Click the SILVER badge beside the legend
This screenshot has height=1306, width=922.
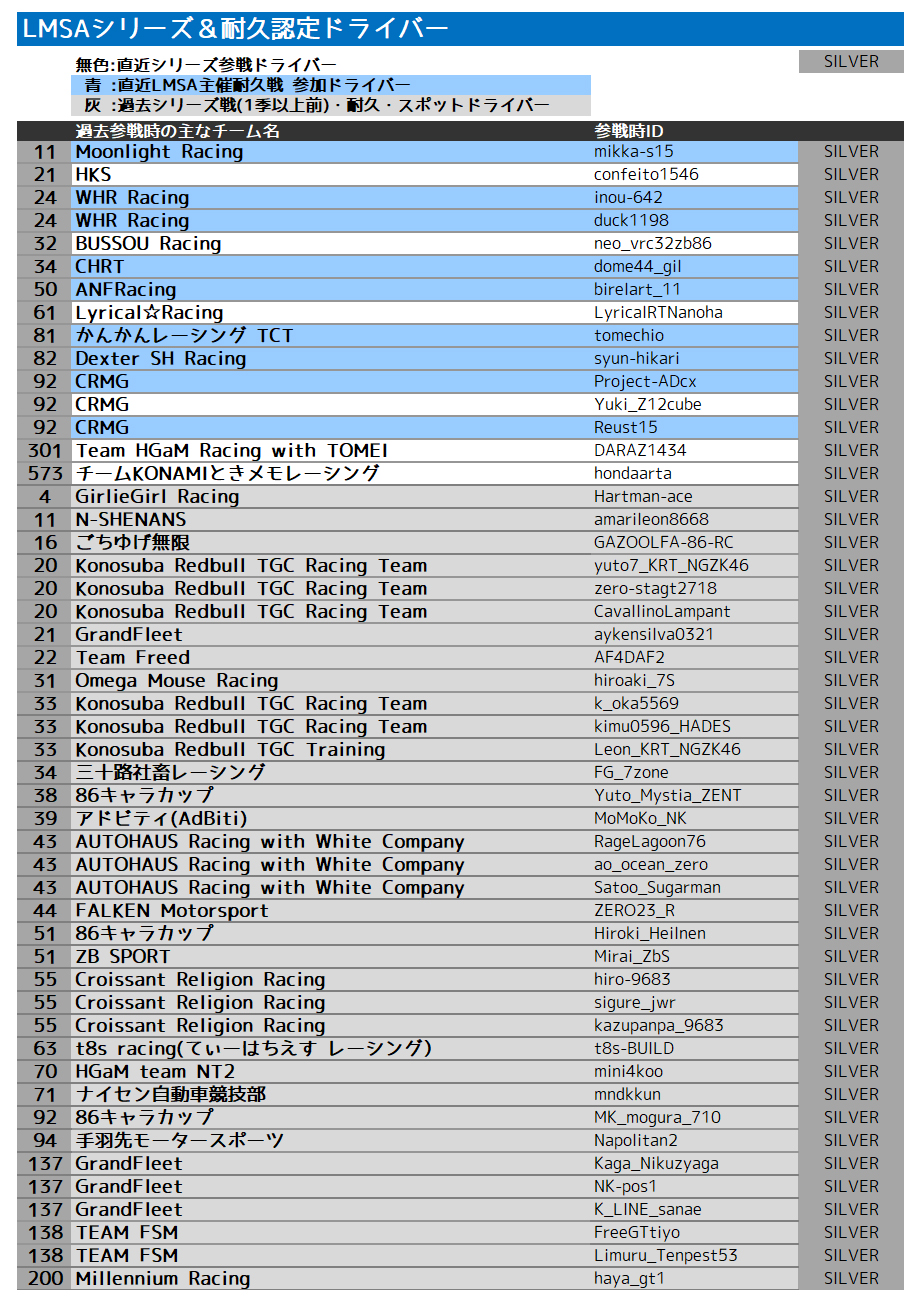click(851, 62)
